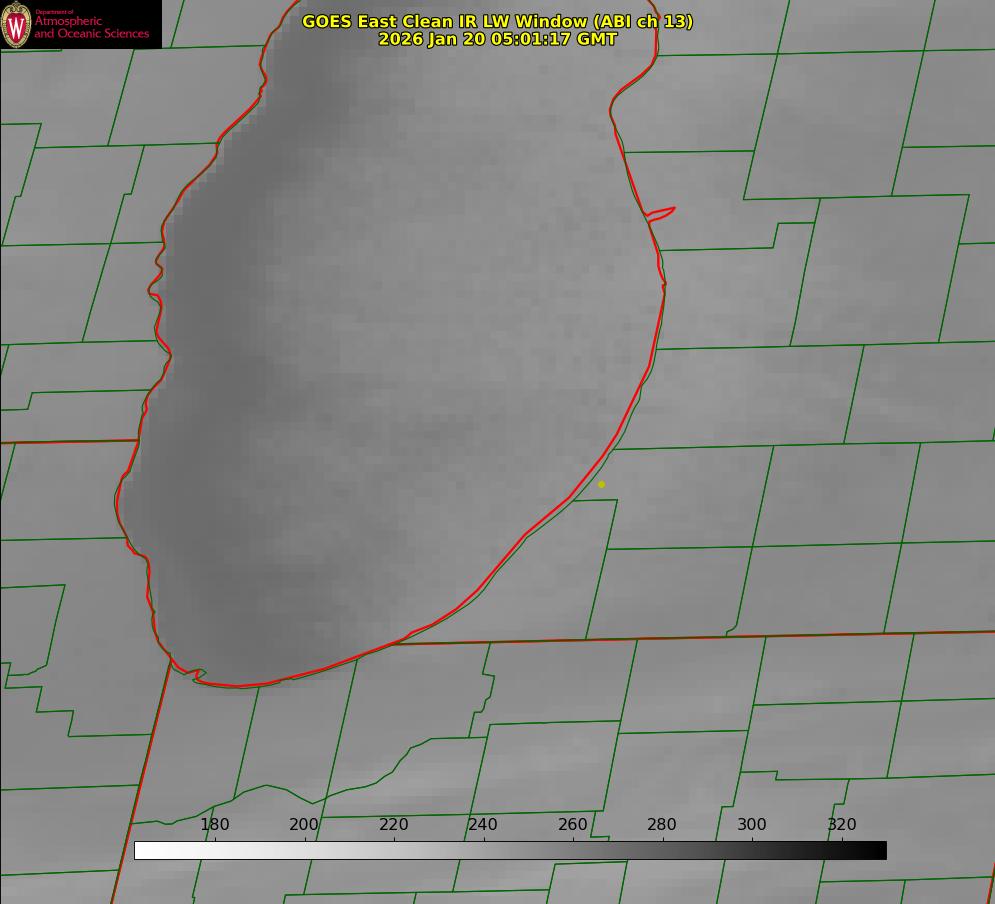Click the UW crest logo
The image size is (995, 904).
coord(17,24)
